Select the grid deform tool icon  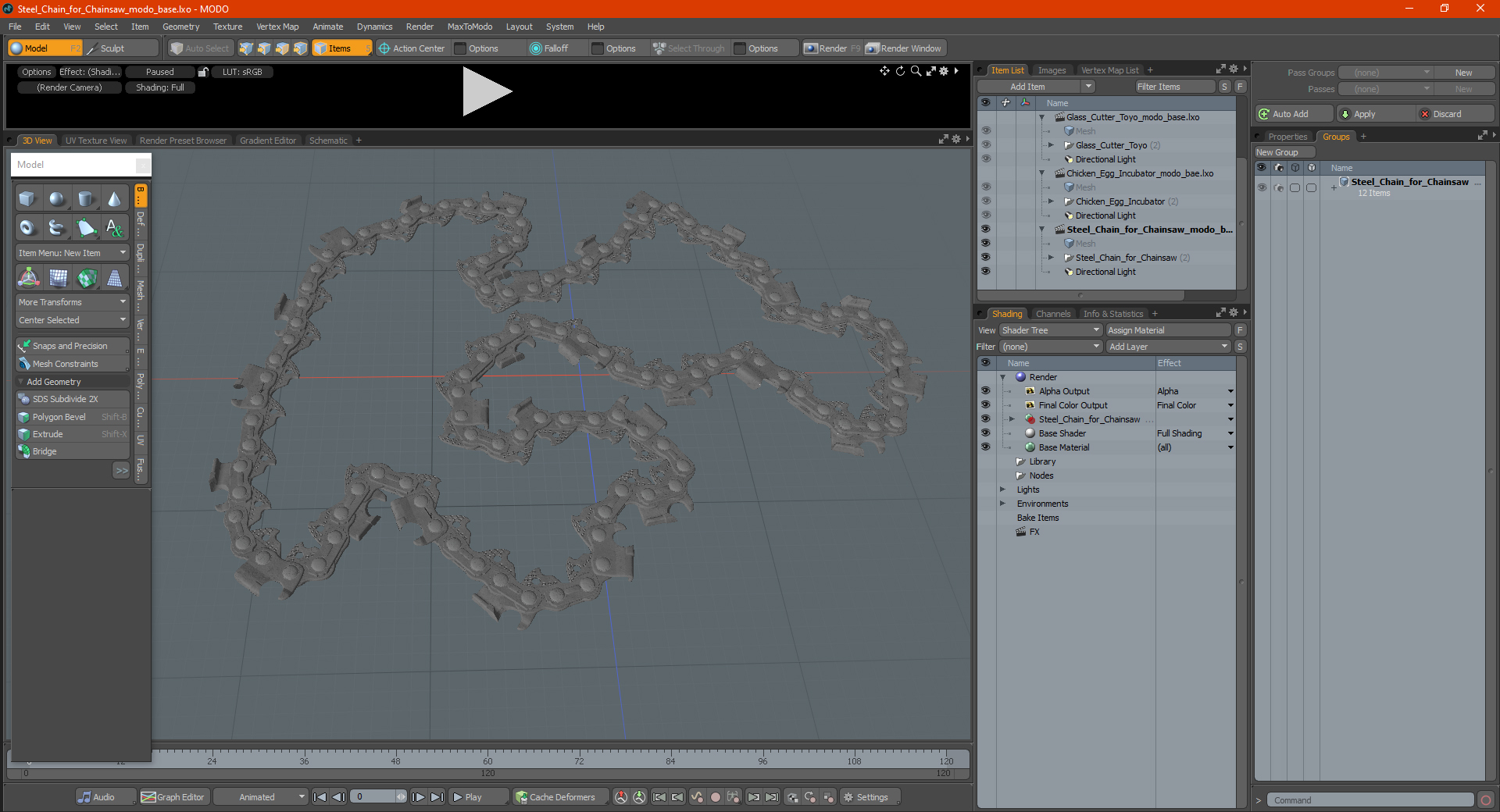pyautogui.click(x=58, y=277)
